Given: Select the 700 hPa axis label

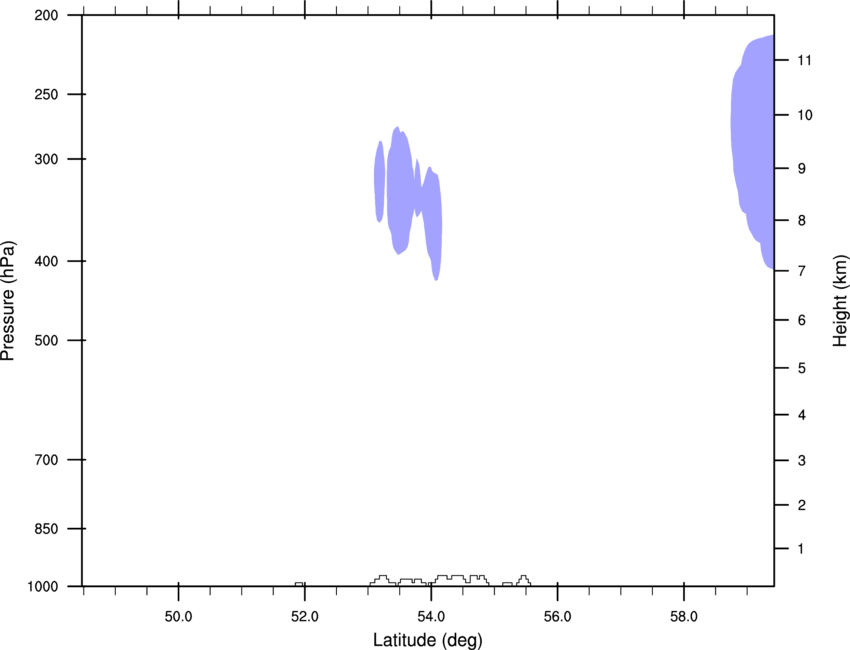Looking at the screenshot, I should point(46,460).
